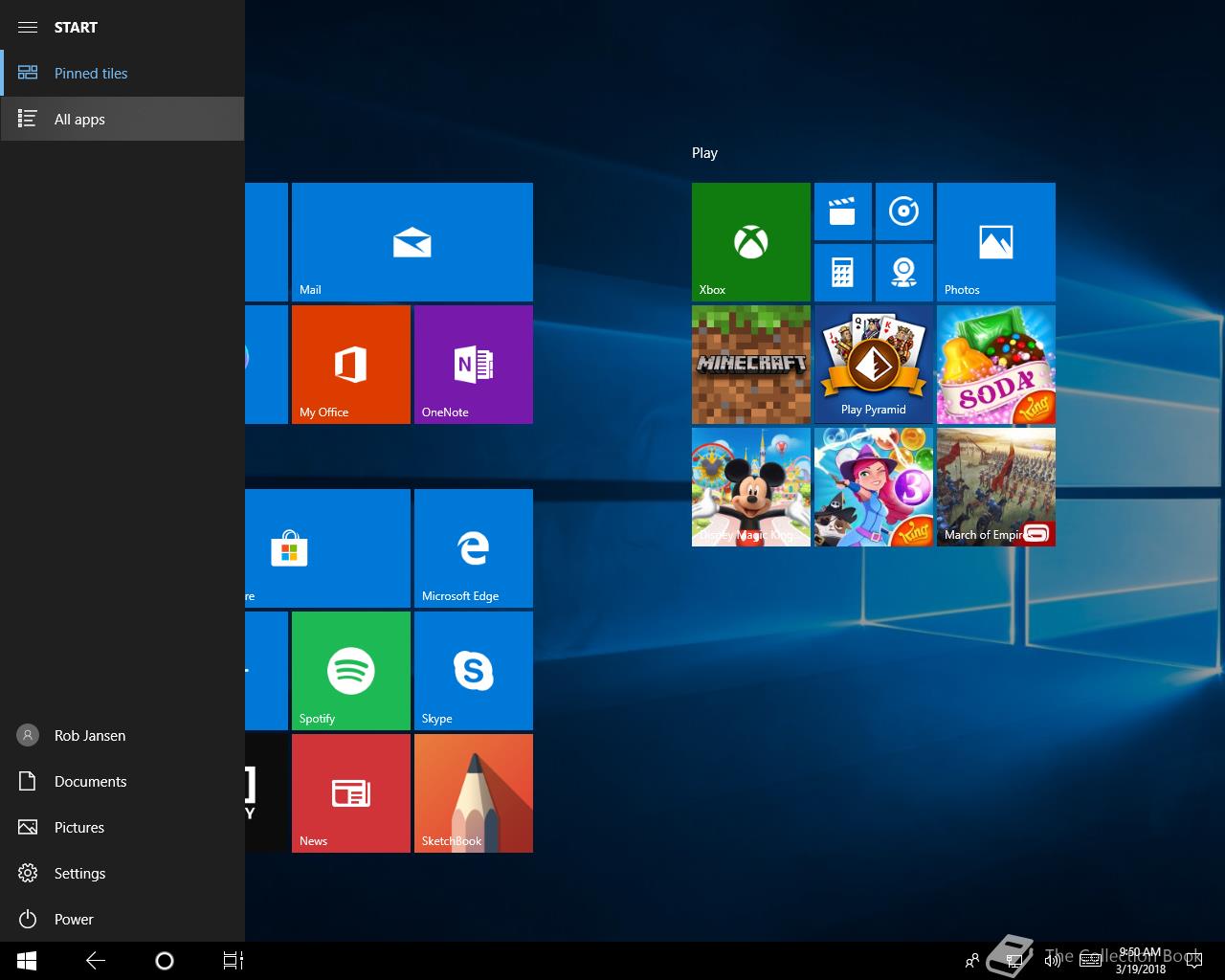Screen dimensions: 1225x980
Task: Open Cortana circle on taskbar
Action: pos(165,961)
